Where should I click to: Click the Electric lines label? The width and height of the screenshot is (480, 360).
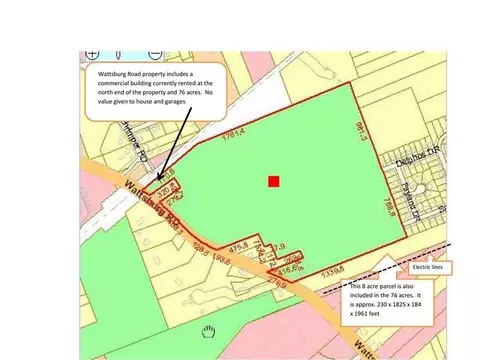click(x=428, y=267)
